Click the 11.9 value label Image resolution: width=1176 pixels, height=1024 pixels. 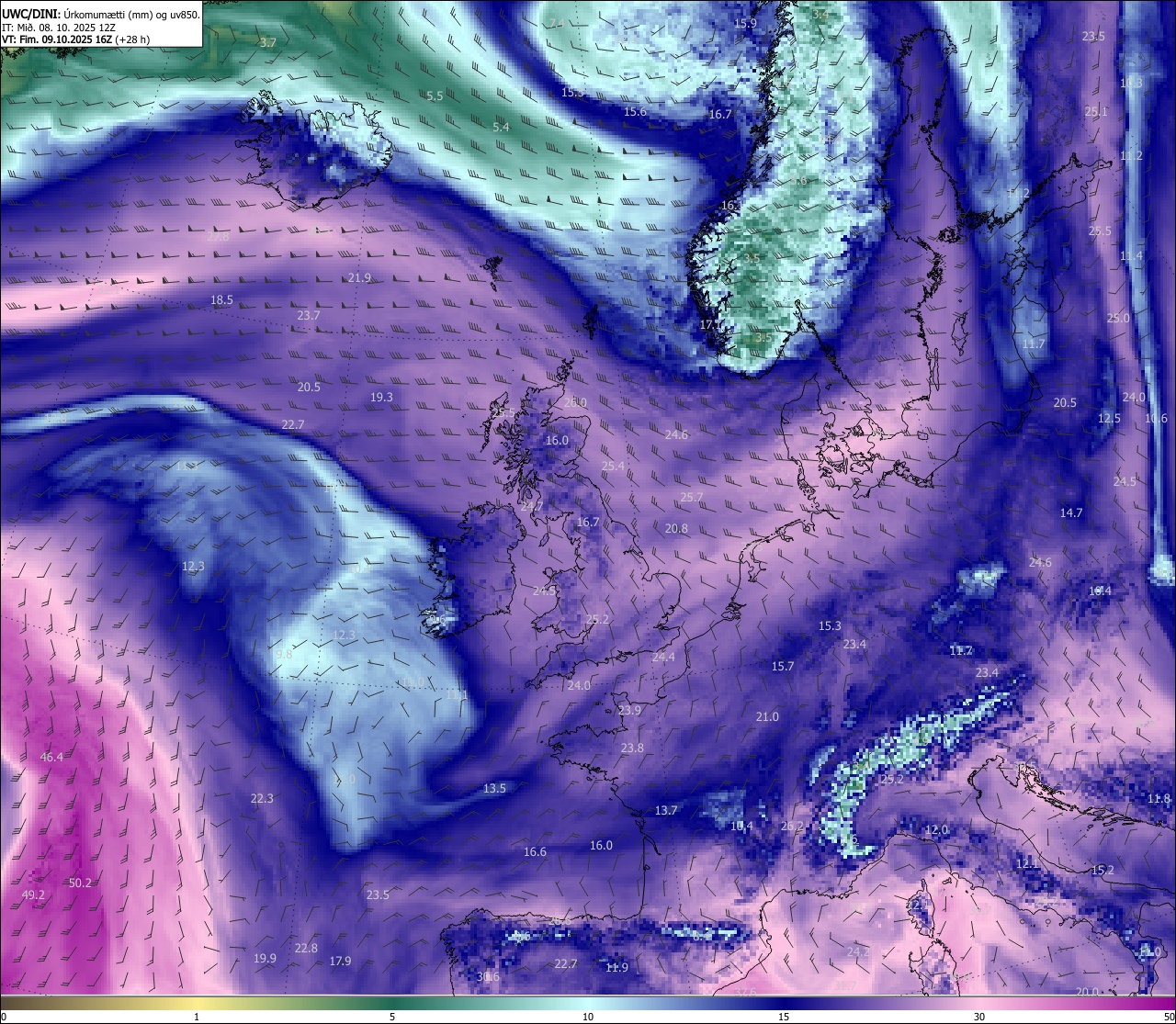coord(617,968)
